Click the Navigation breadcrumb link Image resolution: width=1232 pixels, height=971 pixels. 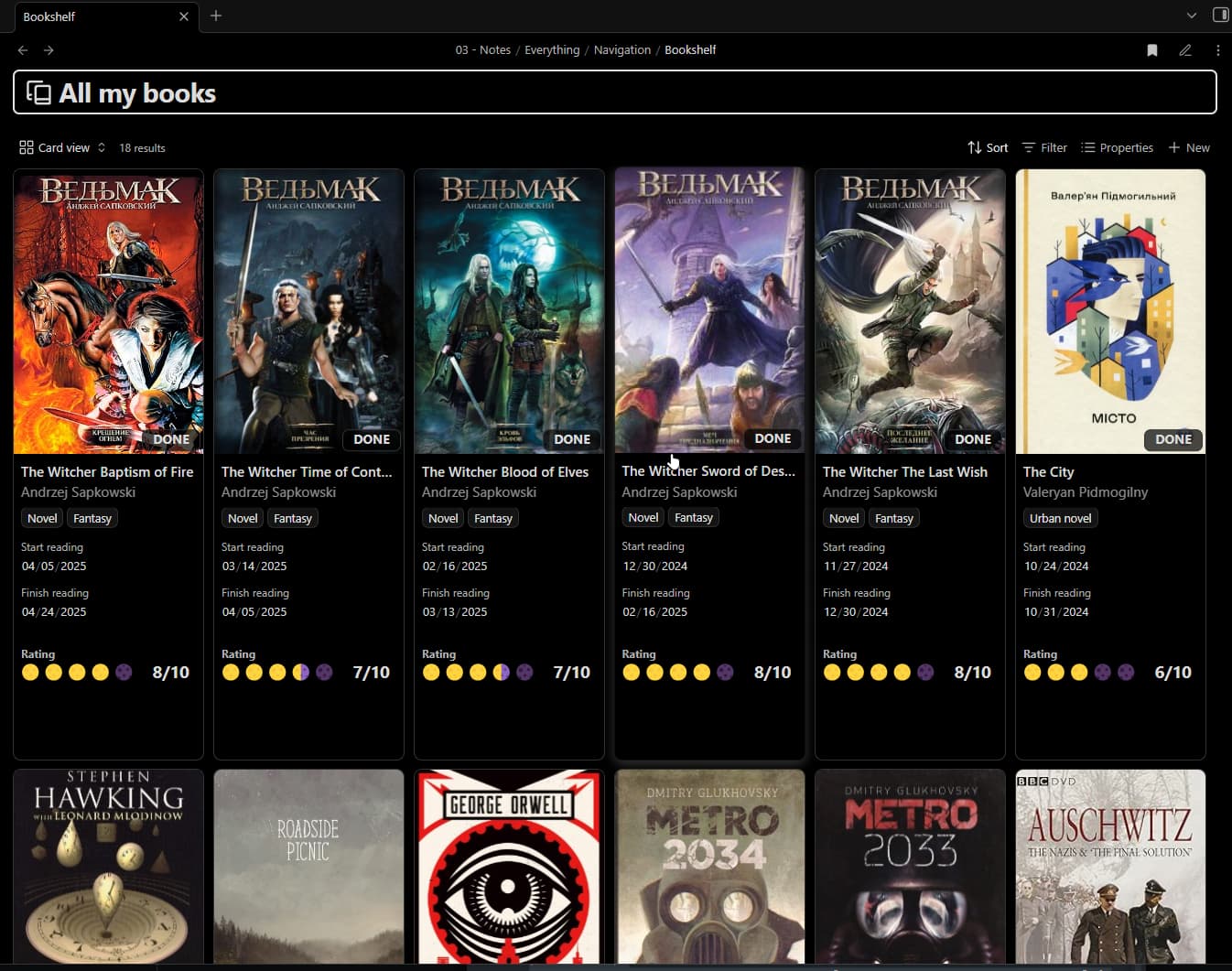pos(621,50)
